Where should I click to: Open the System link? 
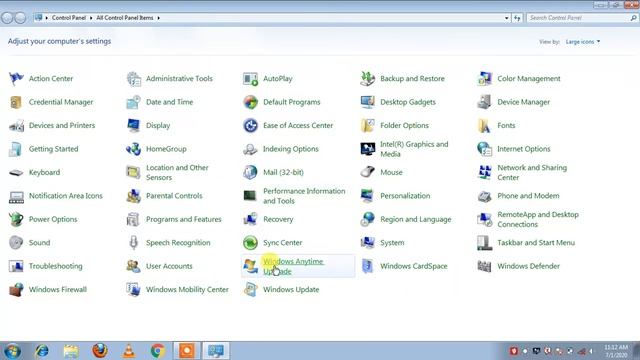coord(392,242)
